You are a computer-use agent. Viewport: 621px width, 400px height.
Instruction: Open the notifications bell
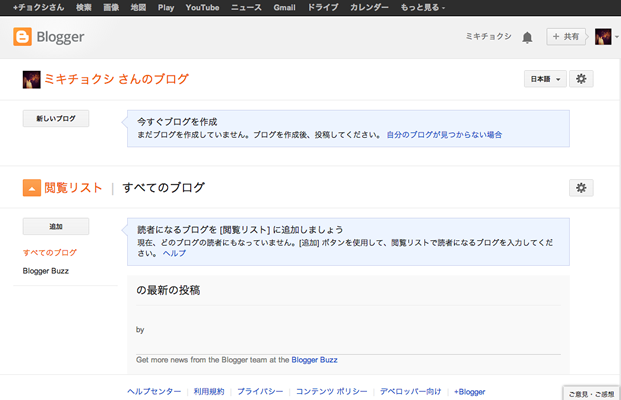tap(527, 38)
